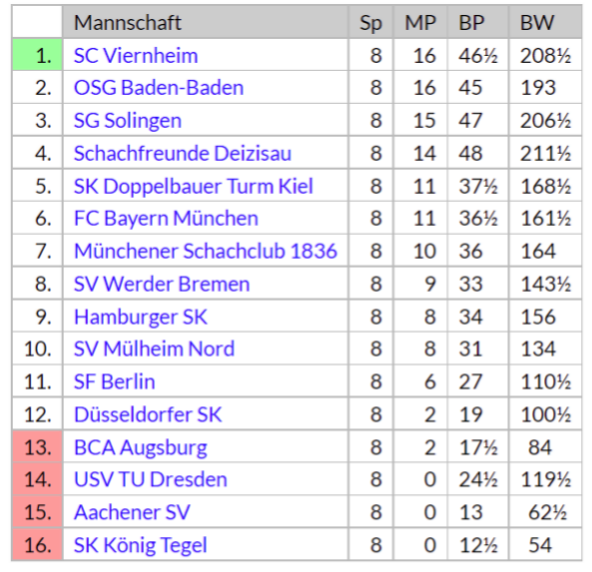Click the Aachener SV link
Screen dimensions: 592x572
point(132,512)
